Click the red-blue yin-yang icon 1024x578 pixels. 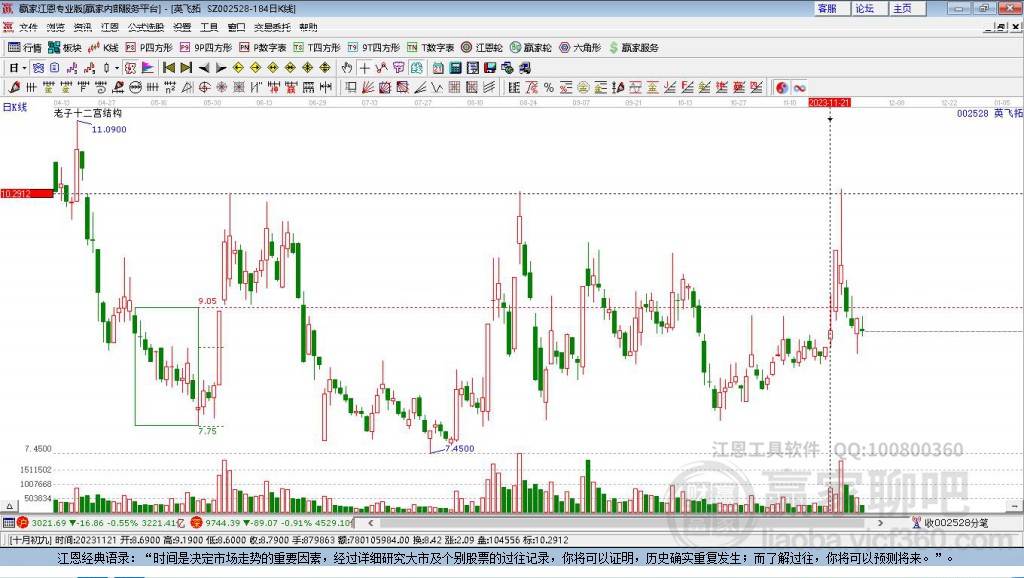coord(782,88)
